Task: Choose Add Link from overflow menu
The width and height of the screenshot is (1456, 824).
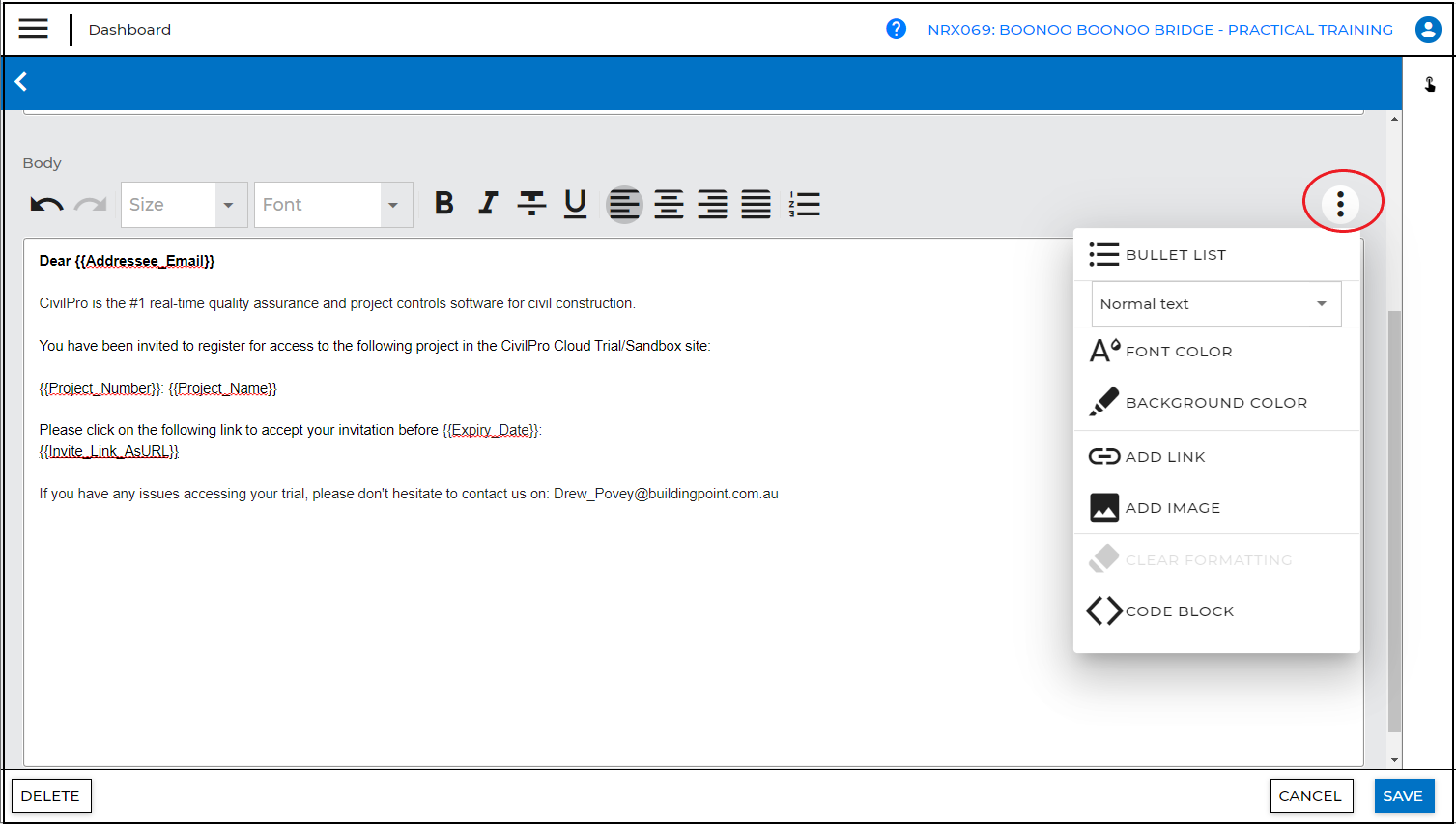Action: click(x=1164, y=457)
